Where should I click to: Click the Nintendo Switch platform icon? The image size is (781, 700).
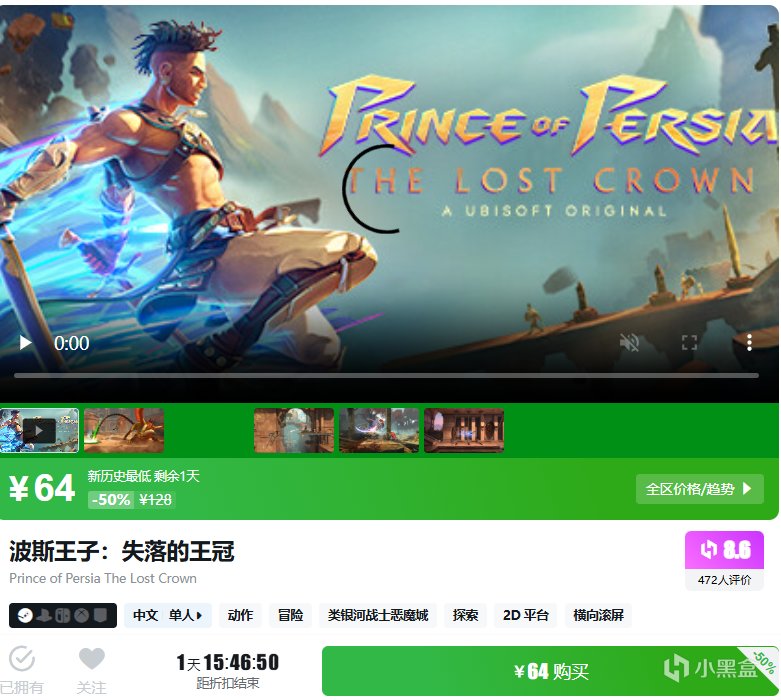[x=63, y=616]
